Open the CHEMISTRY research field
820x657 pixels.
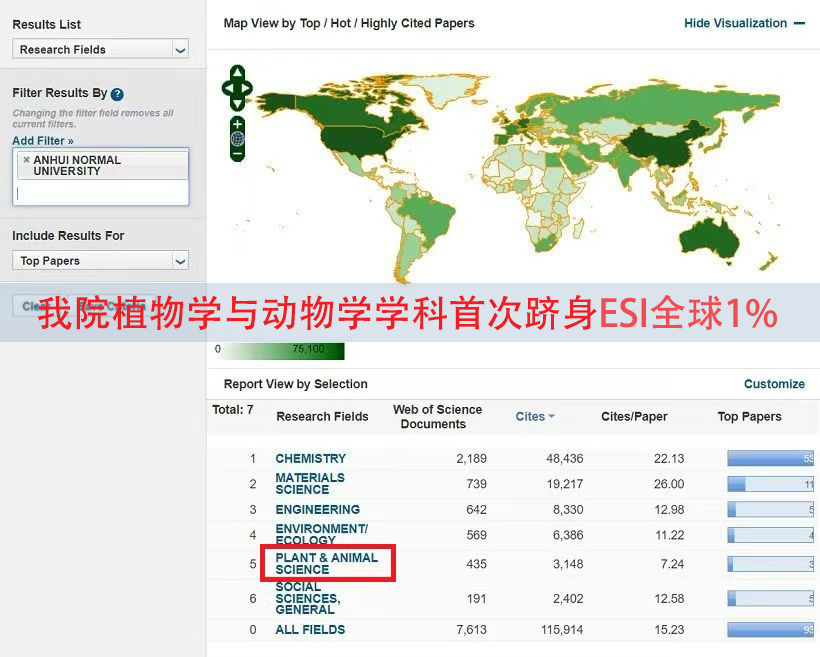pyautogui.click(x=310, y=459)
